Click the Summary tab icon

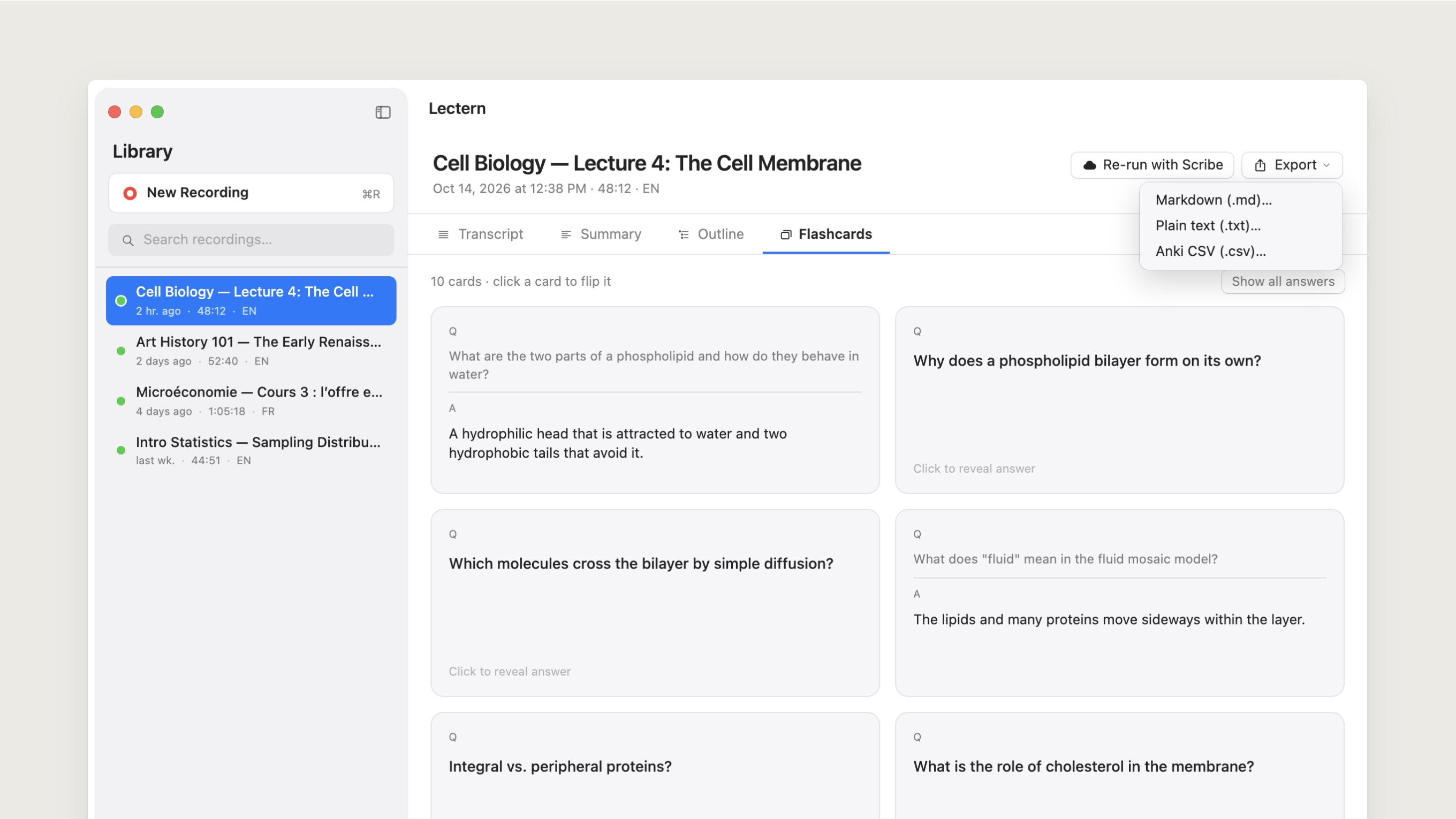click(x=566, y=234)
